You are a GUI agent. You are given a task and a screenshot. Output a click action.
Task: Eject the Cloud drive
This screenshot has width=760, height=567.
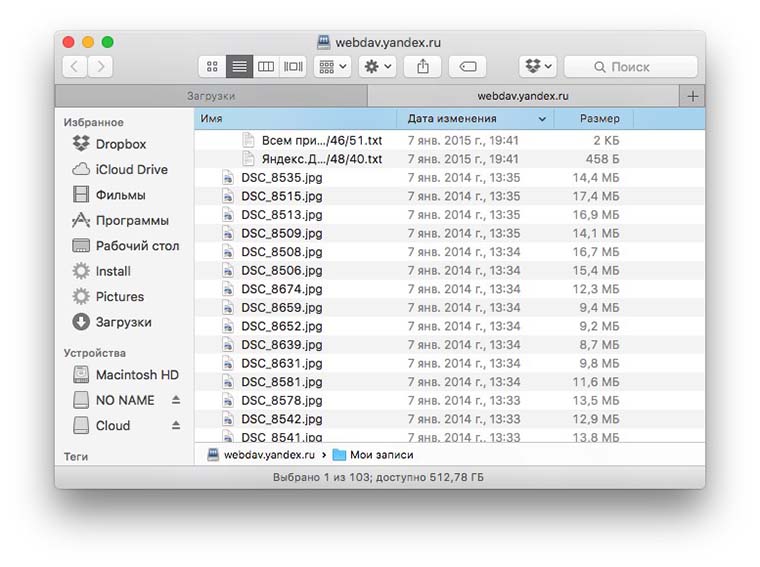(x=176, y=425)
